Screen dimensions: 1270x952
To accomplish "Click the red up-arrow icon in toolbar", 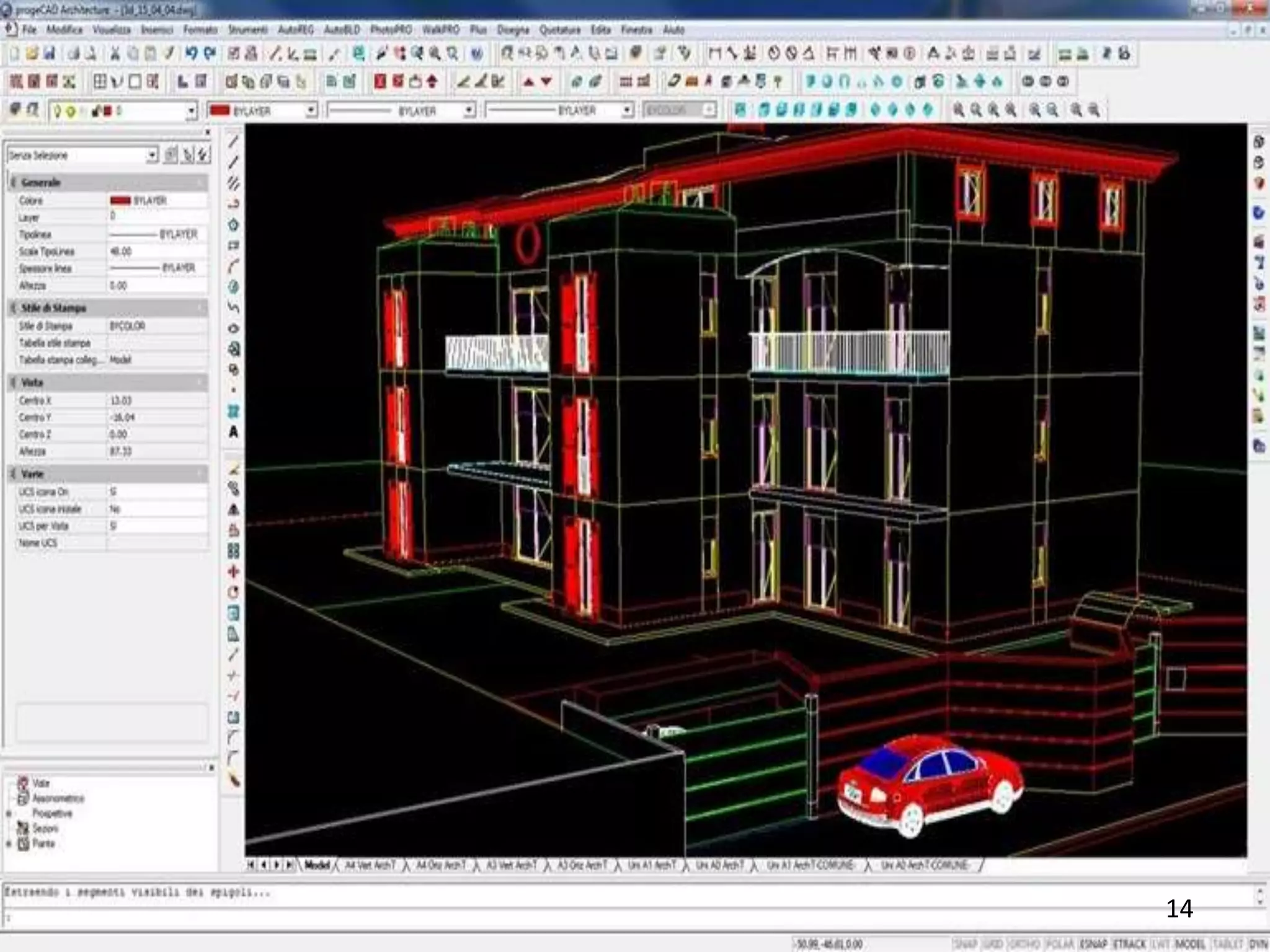I will [528, 81].
